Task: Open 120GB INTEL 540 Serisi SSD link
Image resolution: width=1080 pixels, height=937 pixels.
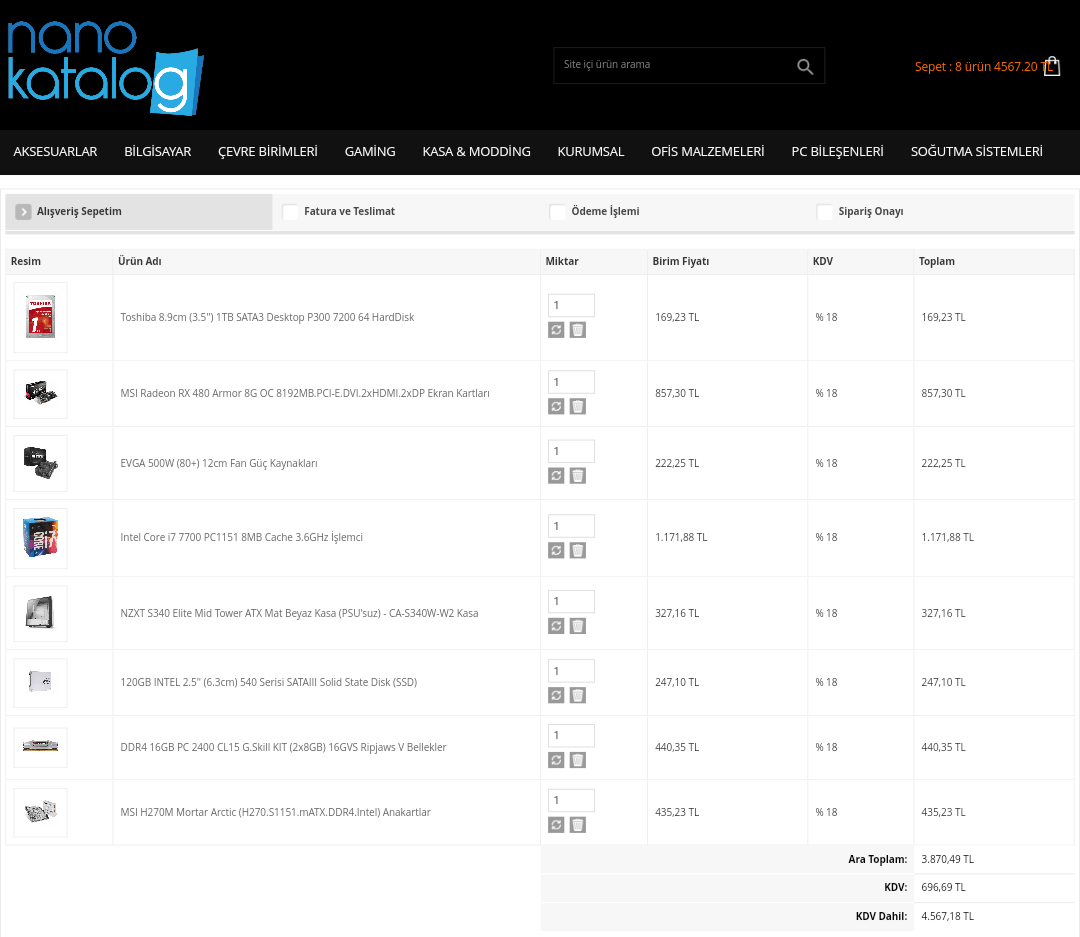Action: click(269, 682)
